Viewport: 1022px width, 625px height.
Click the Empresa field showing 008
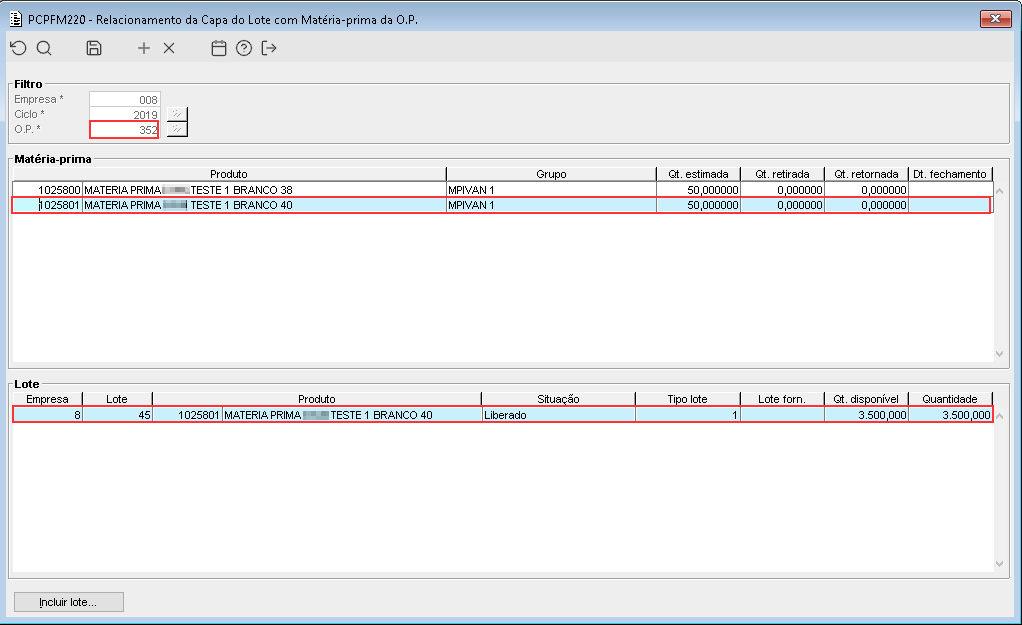click(x=124, y=99)
